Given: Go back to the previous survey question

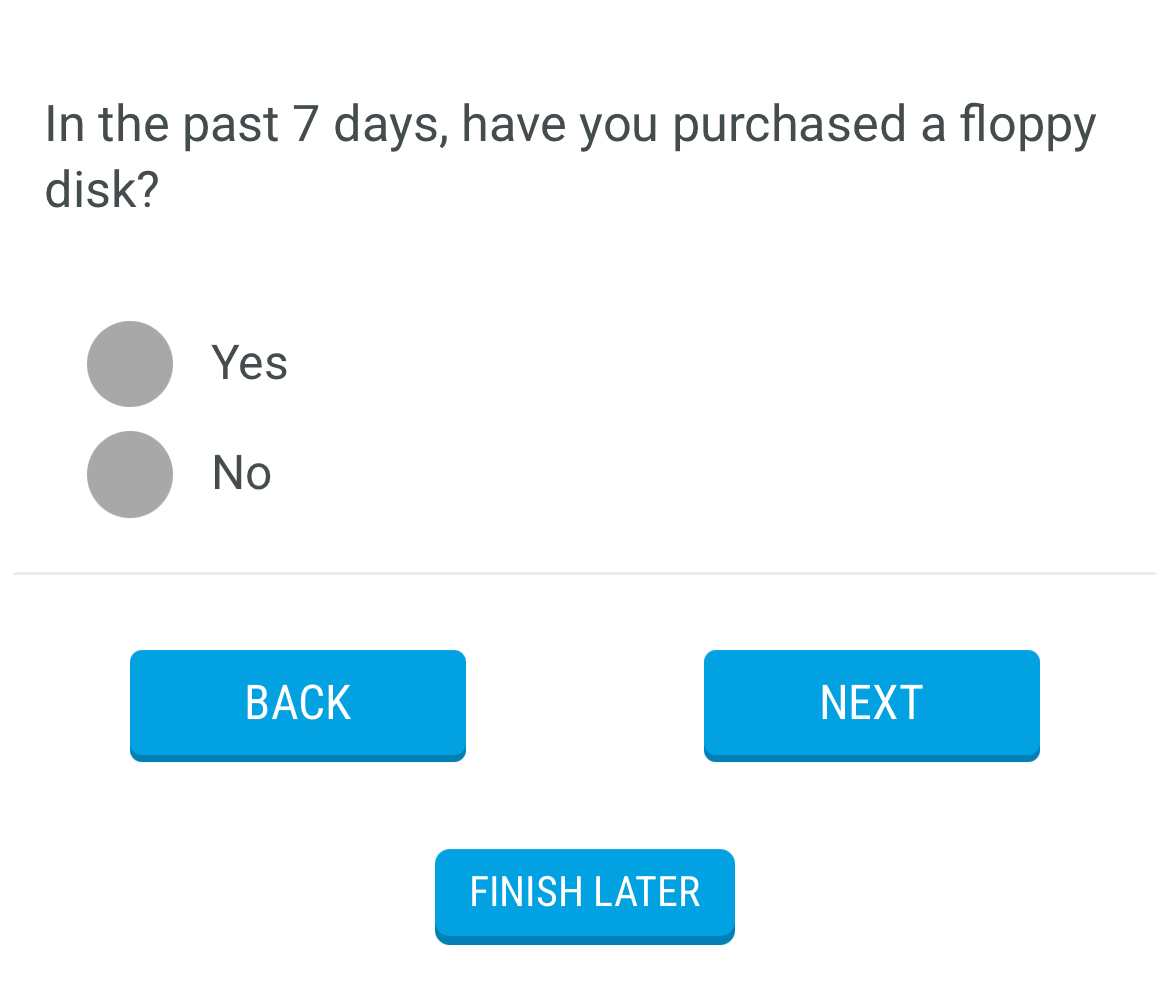Looking at the screenshot, I should tap(298, 703).
